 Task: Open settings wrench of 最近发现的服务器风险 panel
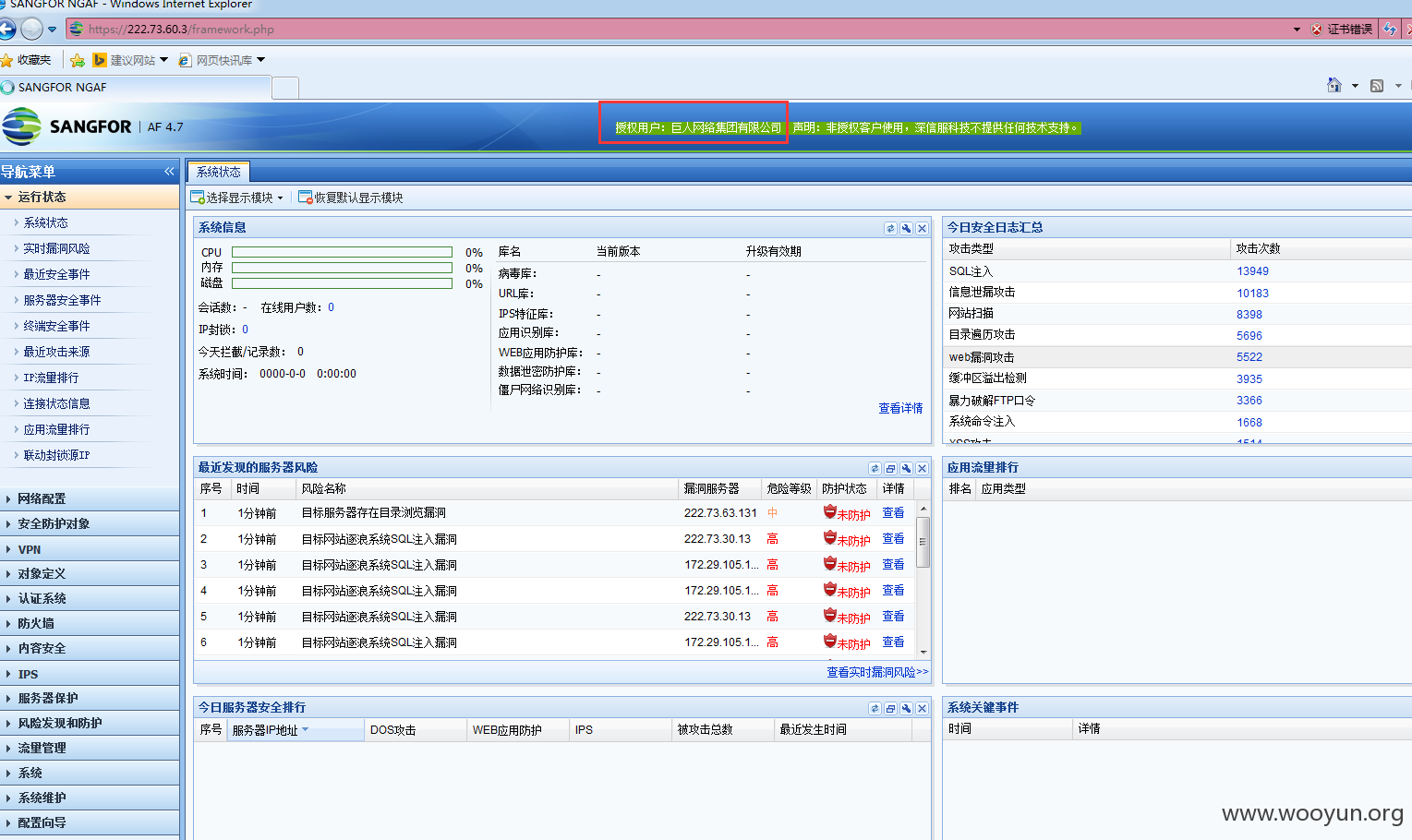pos(906,468)
